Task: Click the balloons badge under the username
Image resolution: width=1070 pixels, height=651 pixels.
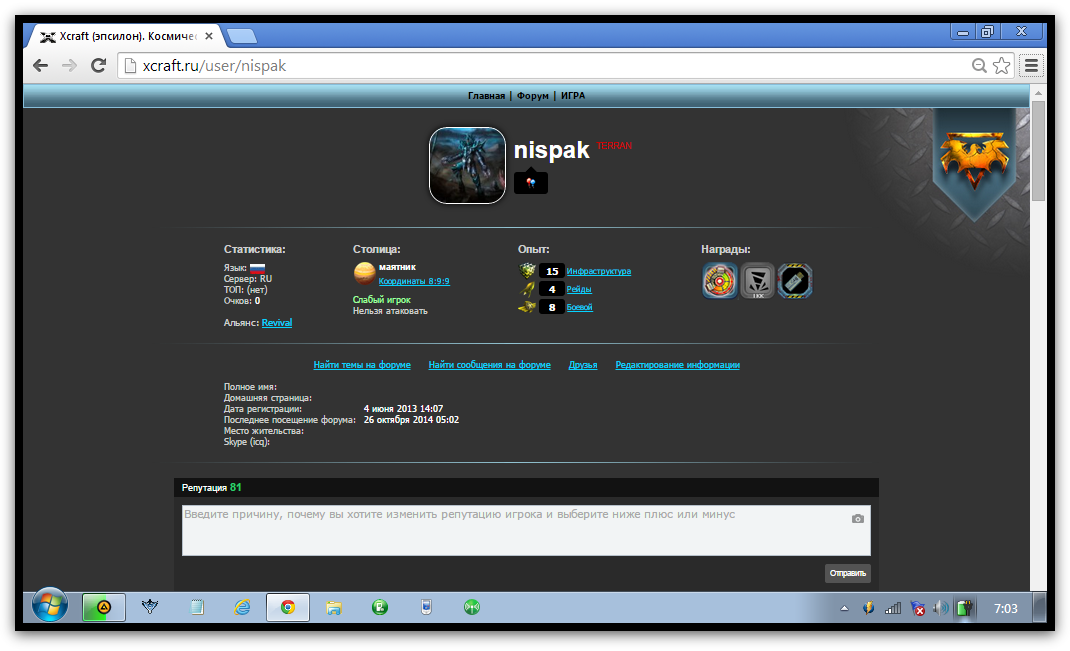Action: coord(531,183)
